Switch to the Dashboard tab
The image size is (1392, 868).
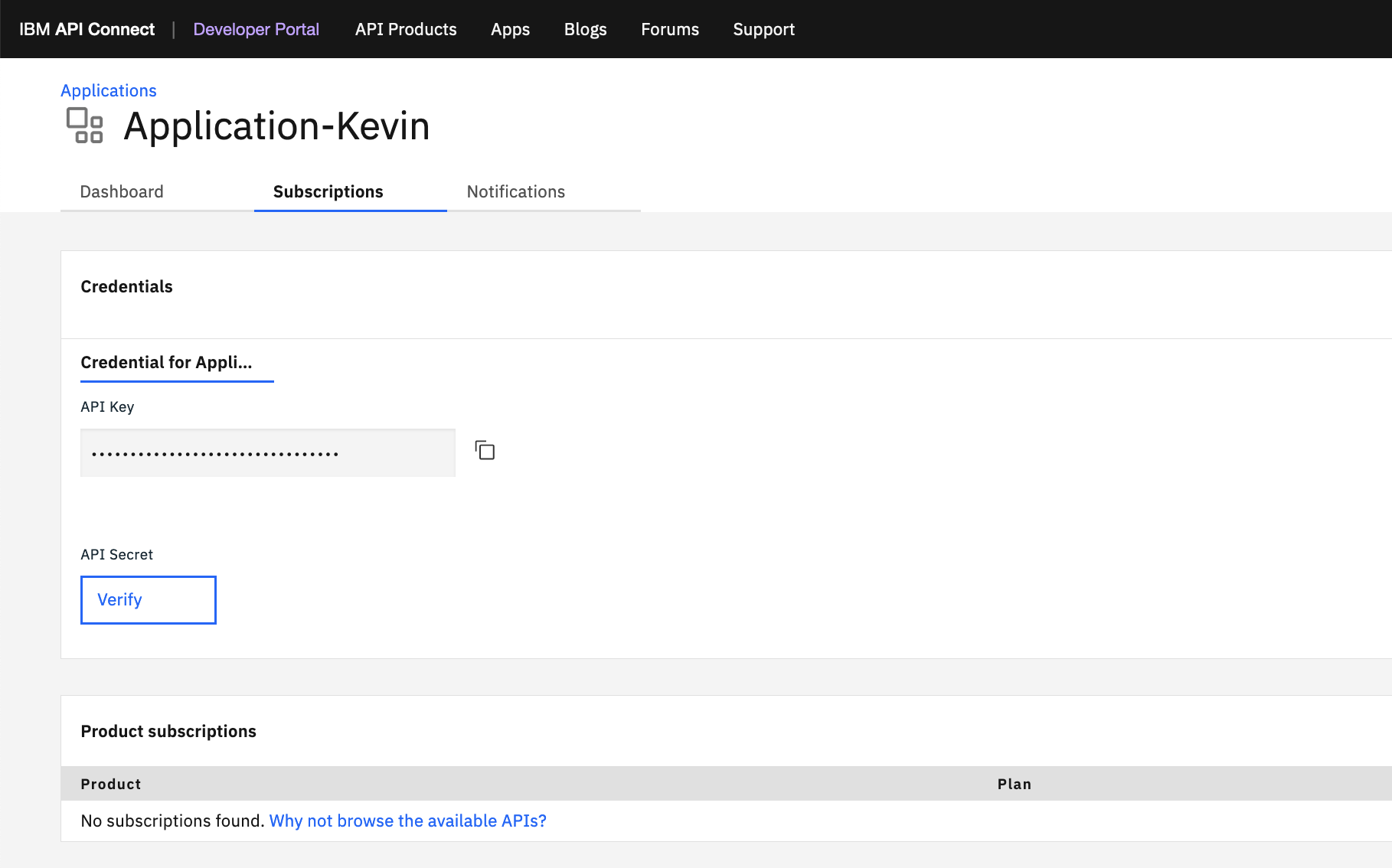[x=122, y=191]
